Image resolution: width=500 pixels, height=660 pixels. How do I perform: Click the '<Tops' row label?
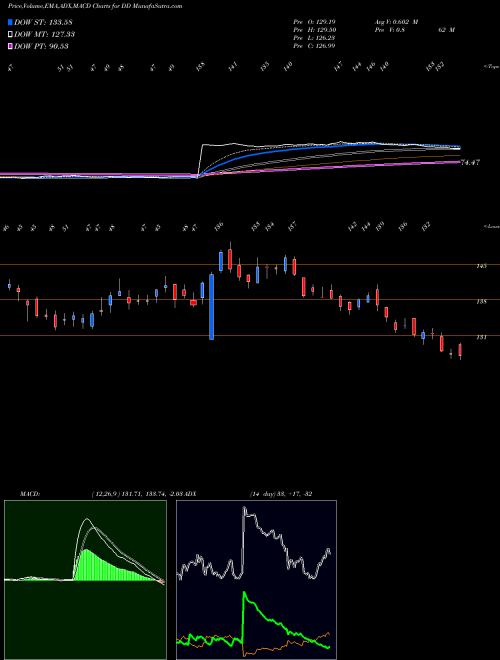tap(492, 67)
